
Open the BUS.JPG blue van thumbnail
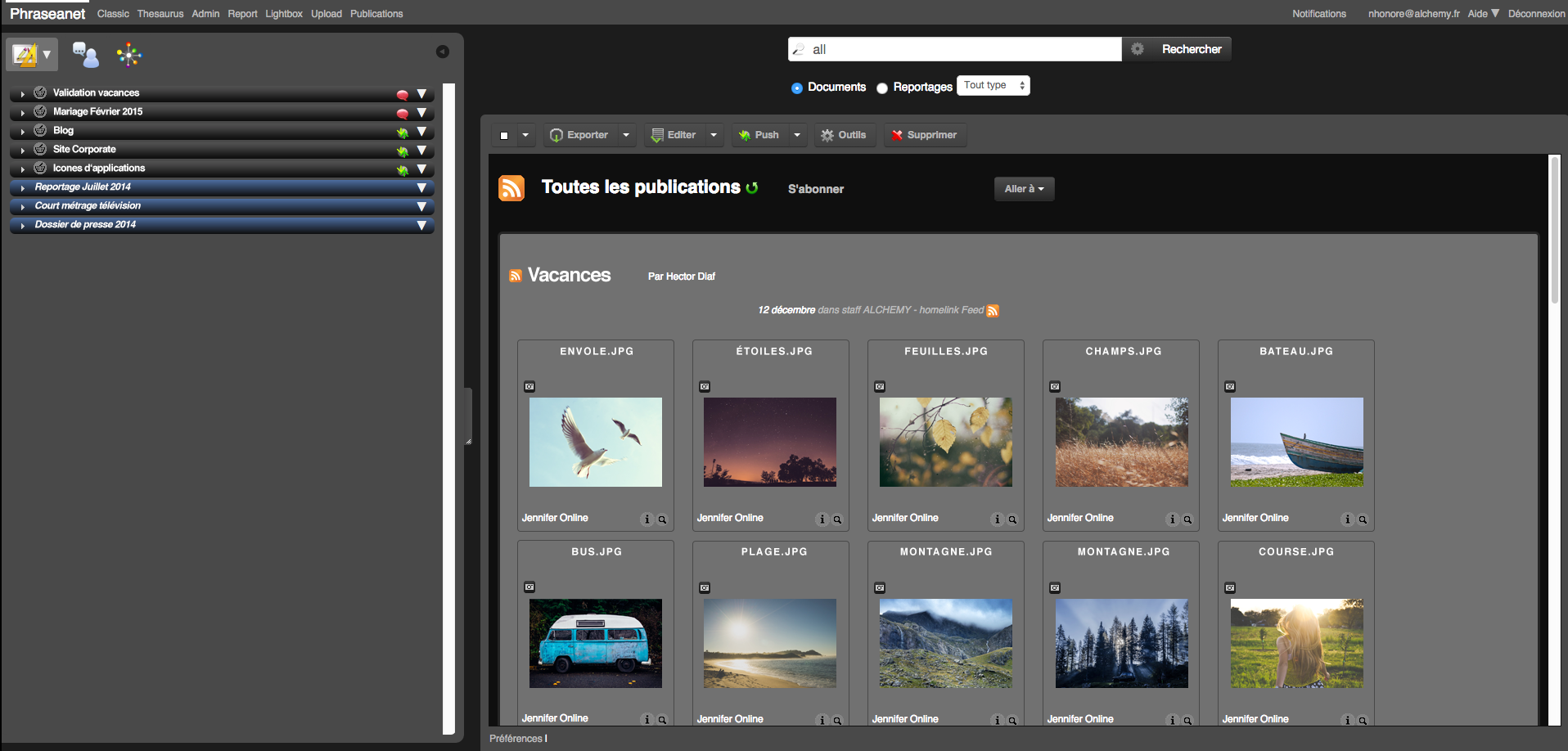pyautogui.click(x=596, y=643)
